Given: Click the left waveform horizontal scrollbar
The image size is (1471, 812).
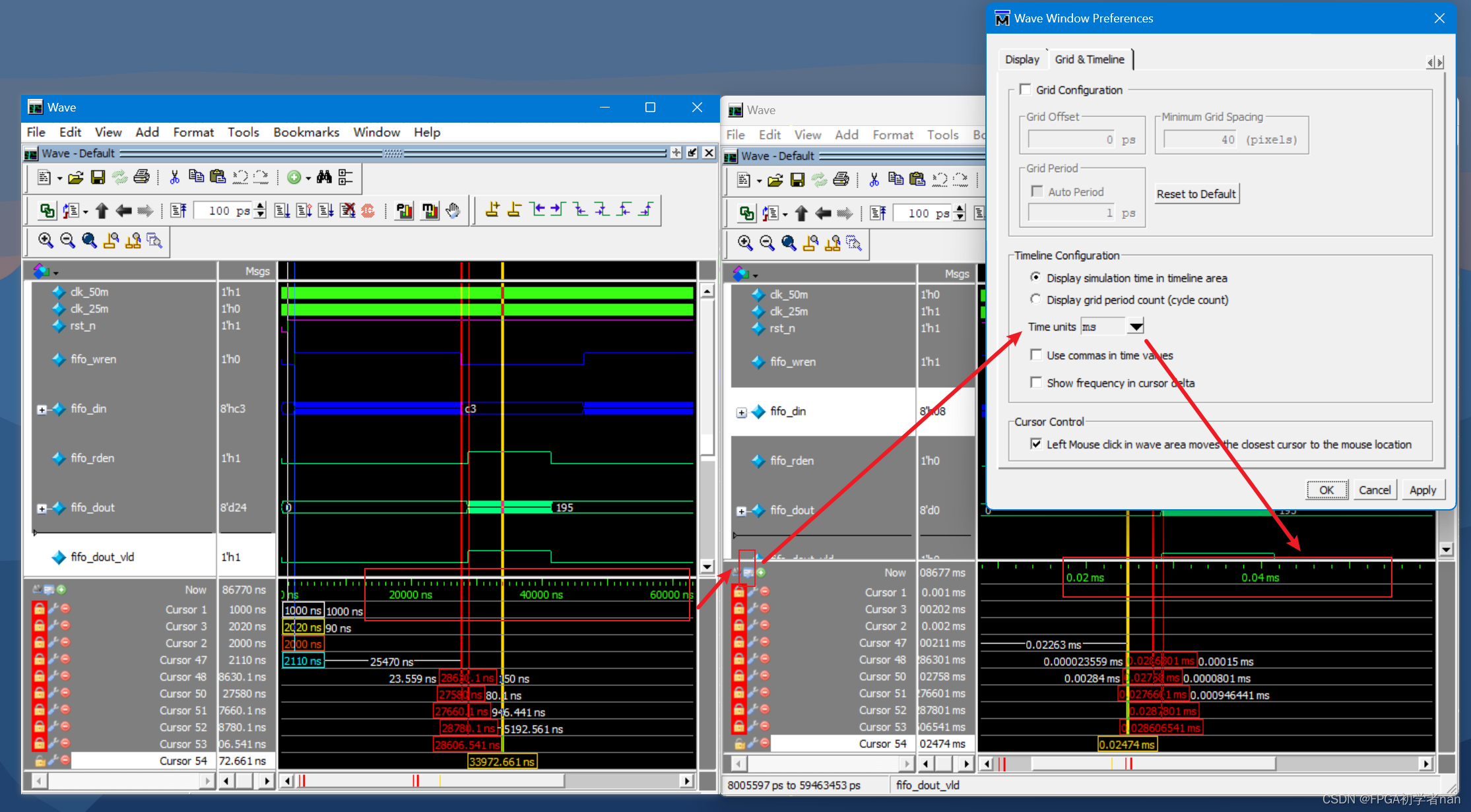Looking at the screenshot, I should 488,781.
